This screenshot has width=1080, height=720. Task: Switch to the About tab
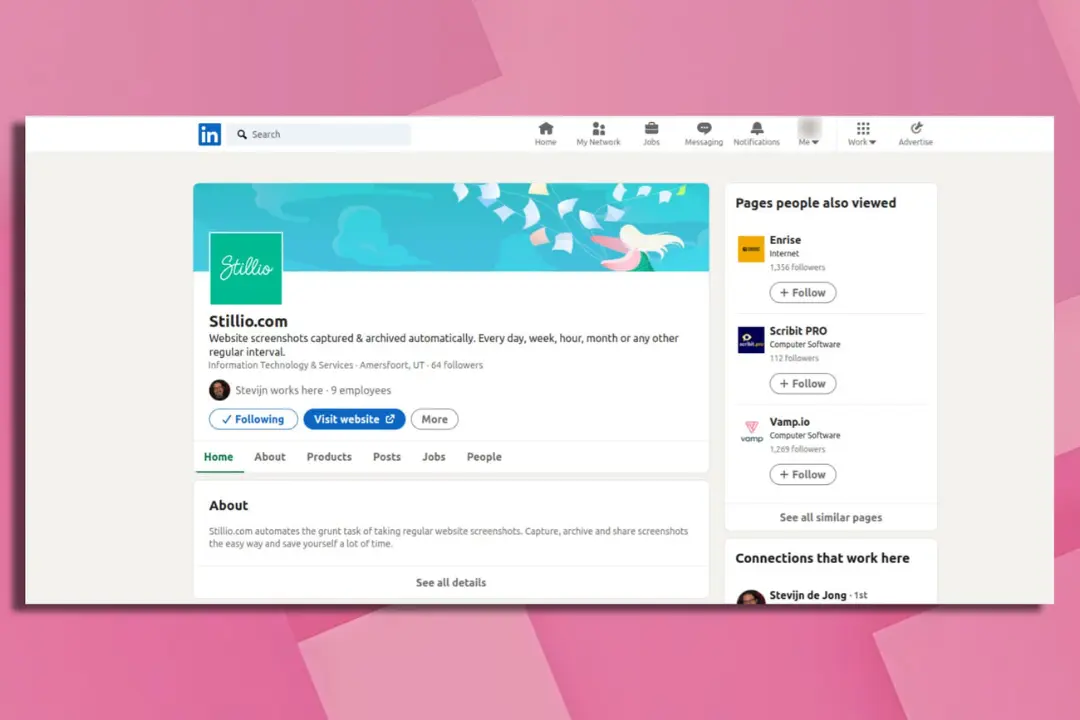269,457
